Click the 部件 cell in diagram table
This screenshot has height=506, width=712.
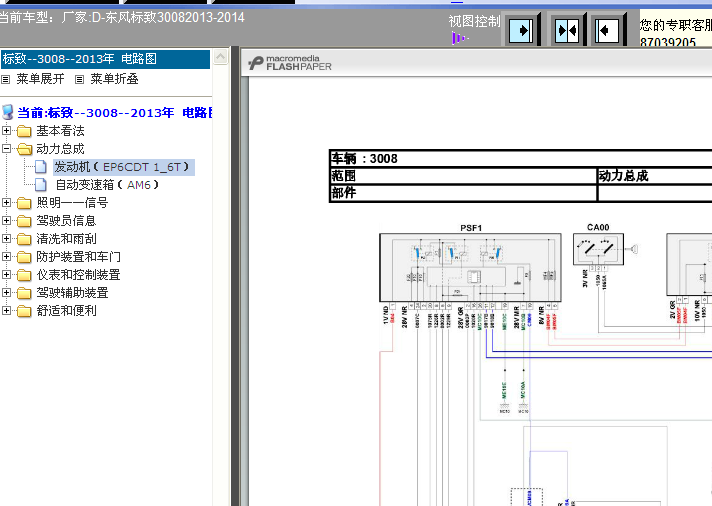tap(463, 193)
